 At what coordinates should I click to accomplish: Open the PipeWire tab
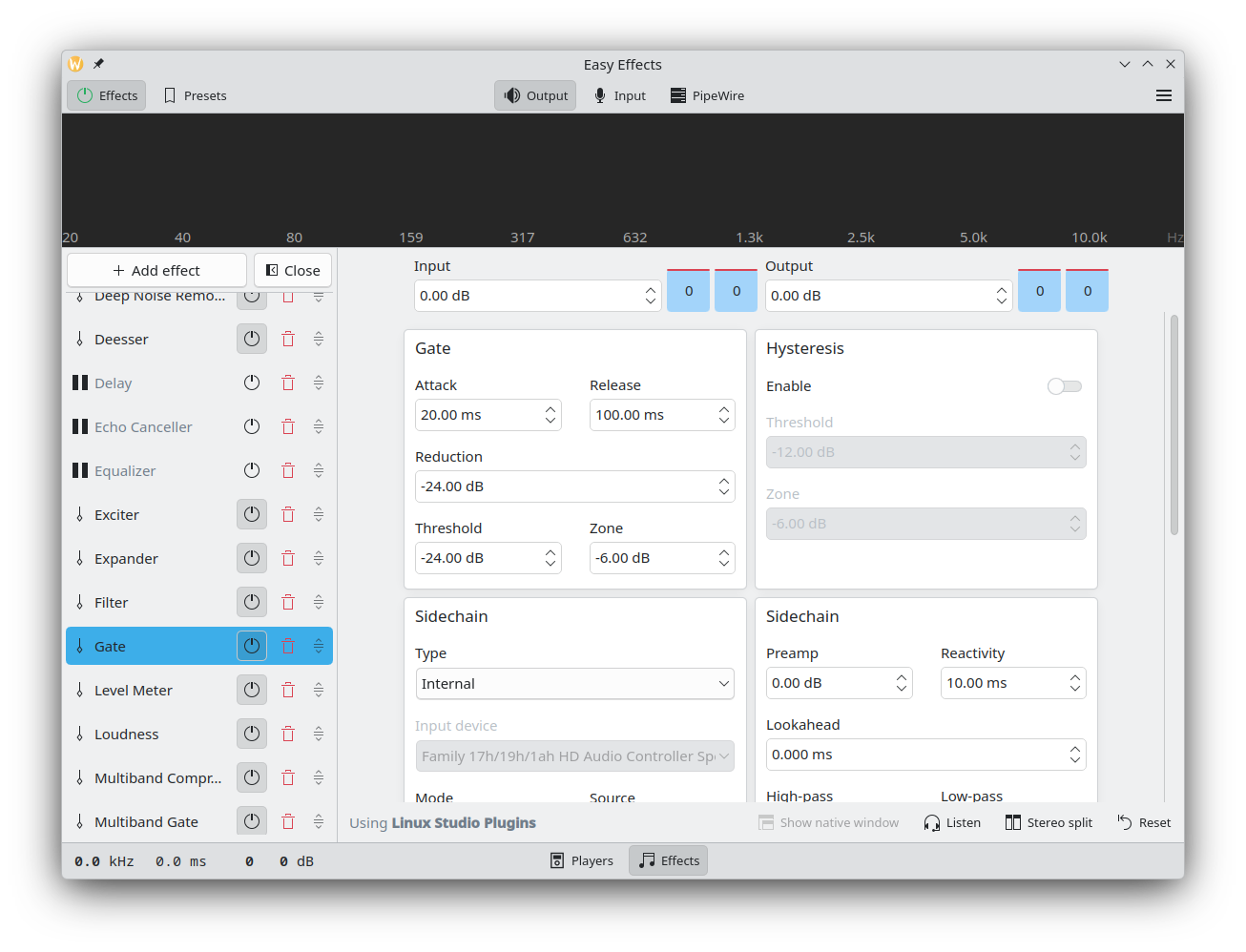[707, 95]
